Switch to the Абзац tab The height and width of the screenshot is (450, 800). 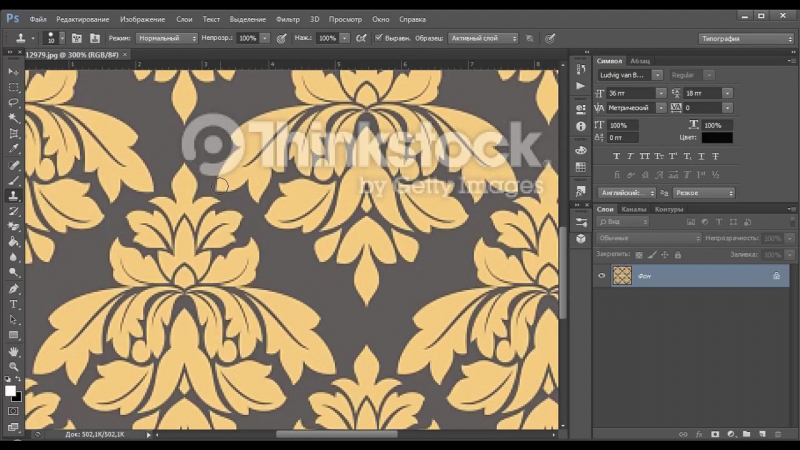640,60
